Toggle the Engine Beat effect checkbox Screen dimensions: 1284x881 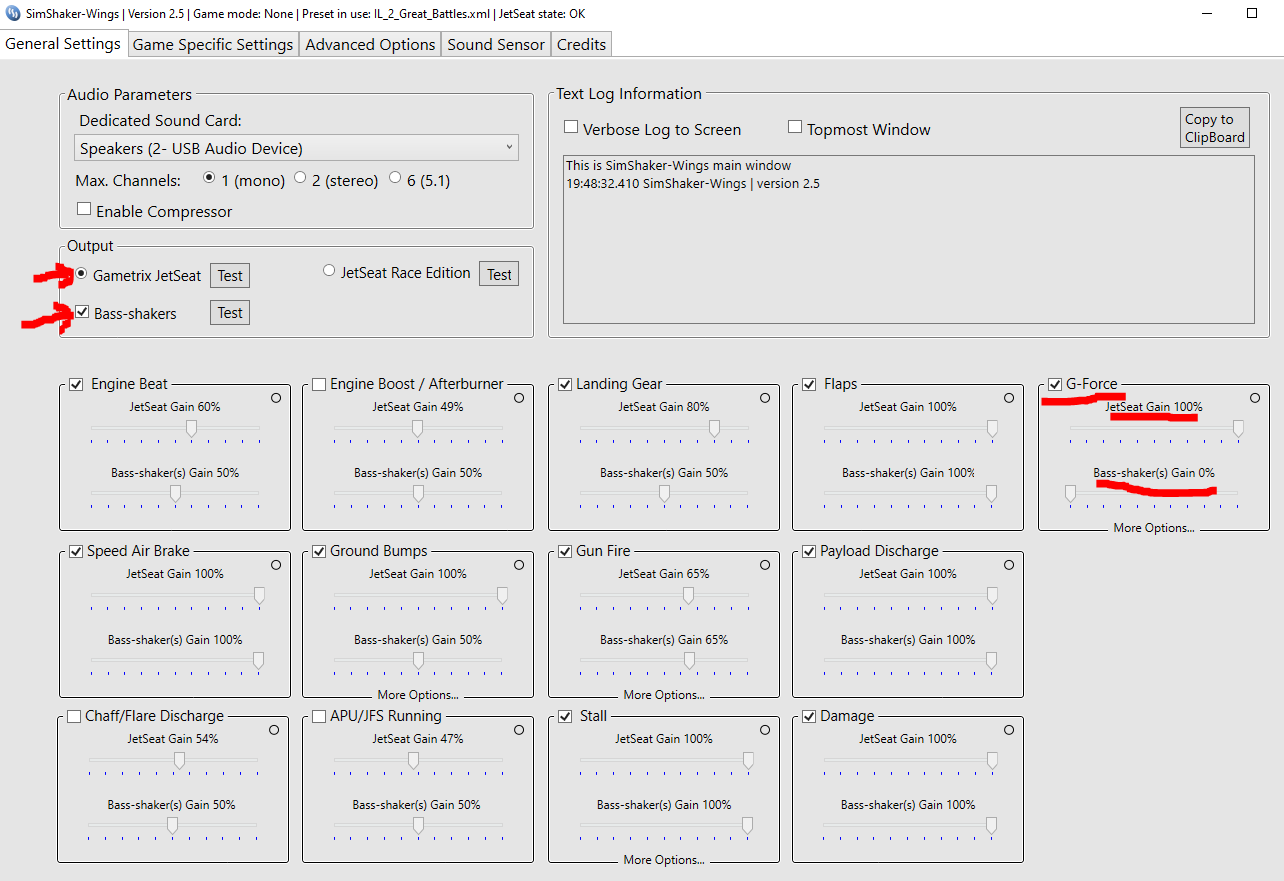click(76, 384)
